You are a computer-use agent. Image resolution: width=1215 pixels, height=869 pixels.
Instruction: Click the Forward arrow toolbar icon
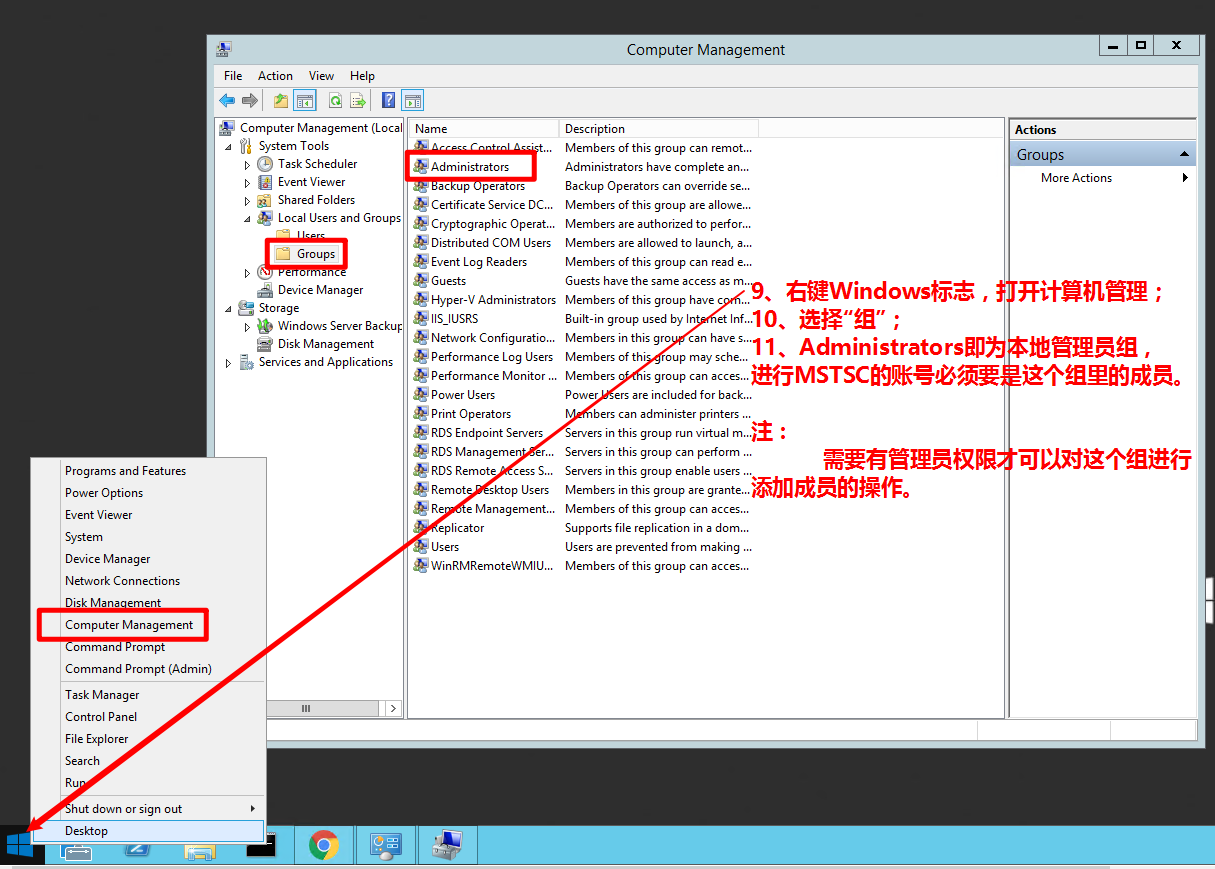(250, 100)
